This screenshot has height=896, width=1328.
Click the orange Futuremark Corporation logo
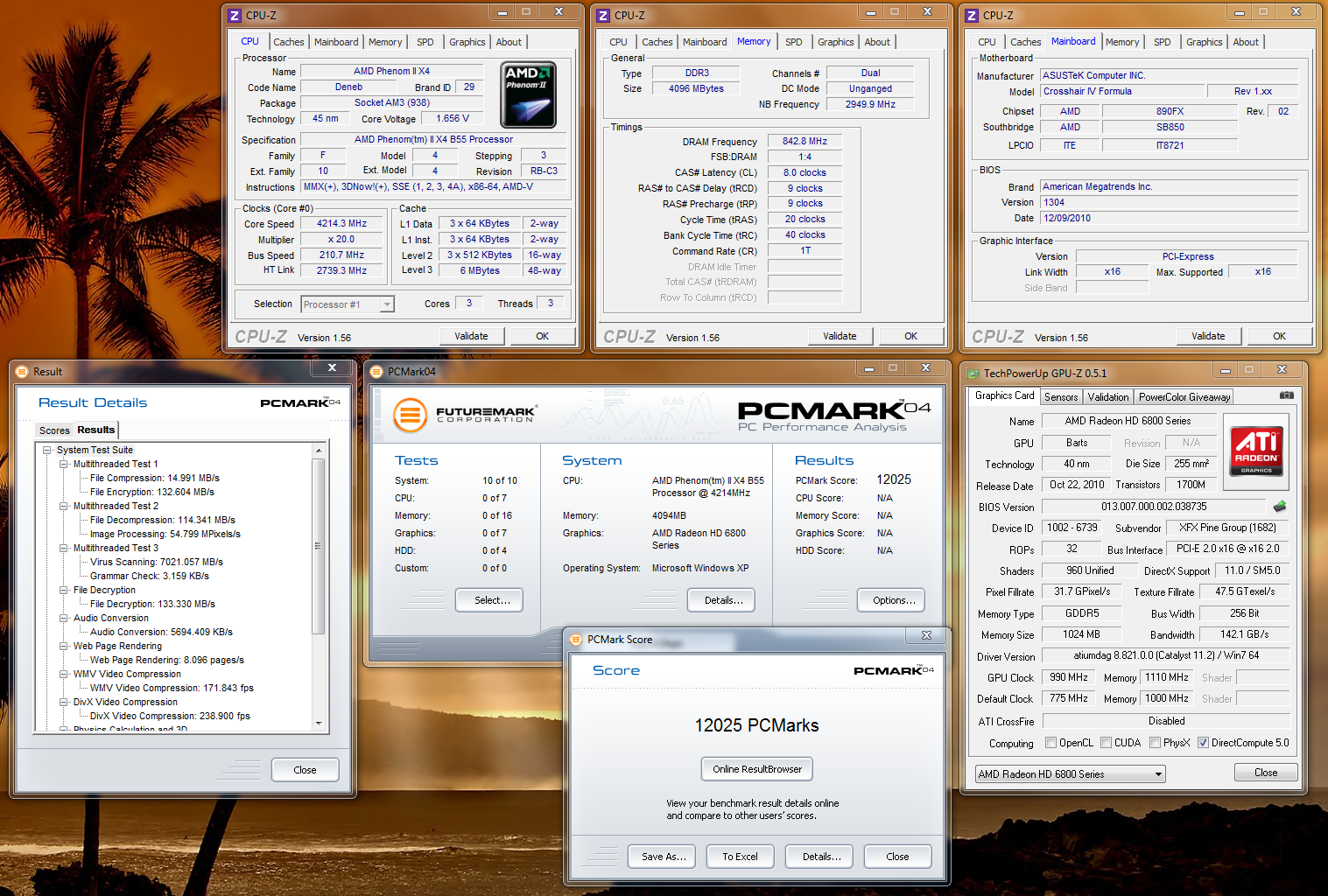tap(410, 415)
